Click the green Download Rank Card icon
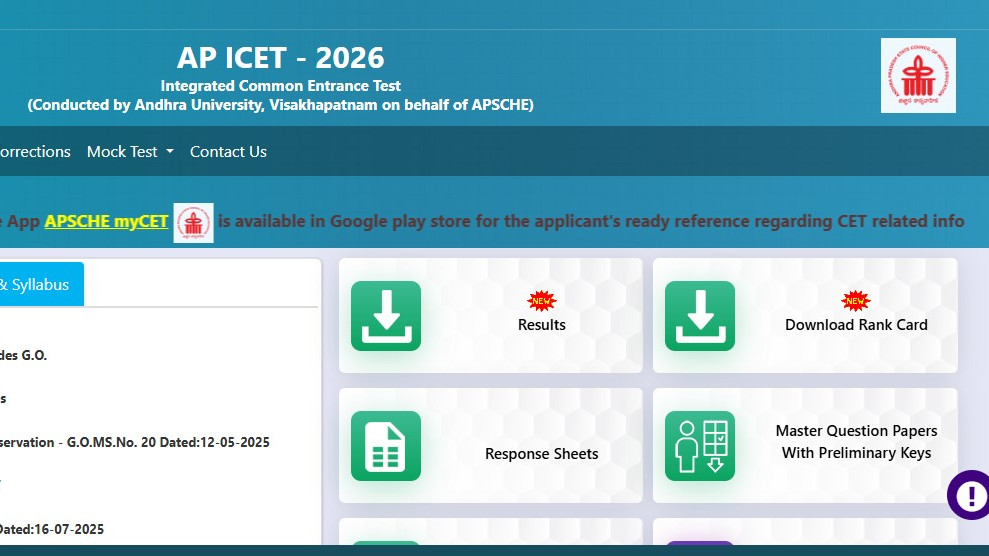The width and height of the screenshot is (989, 556). (x=699, y=316)
